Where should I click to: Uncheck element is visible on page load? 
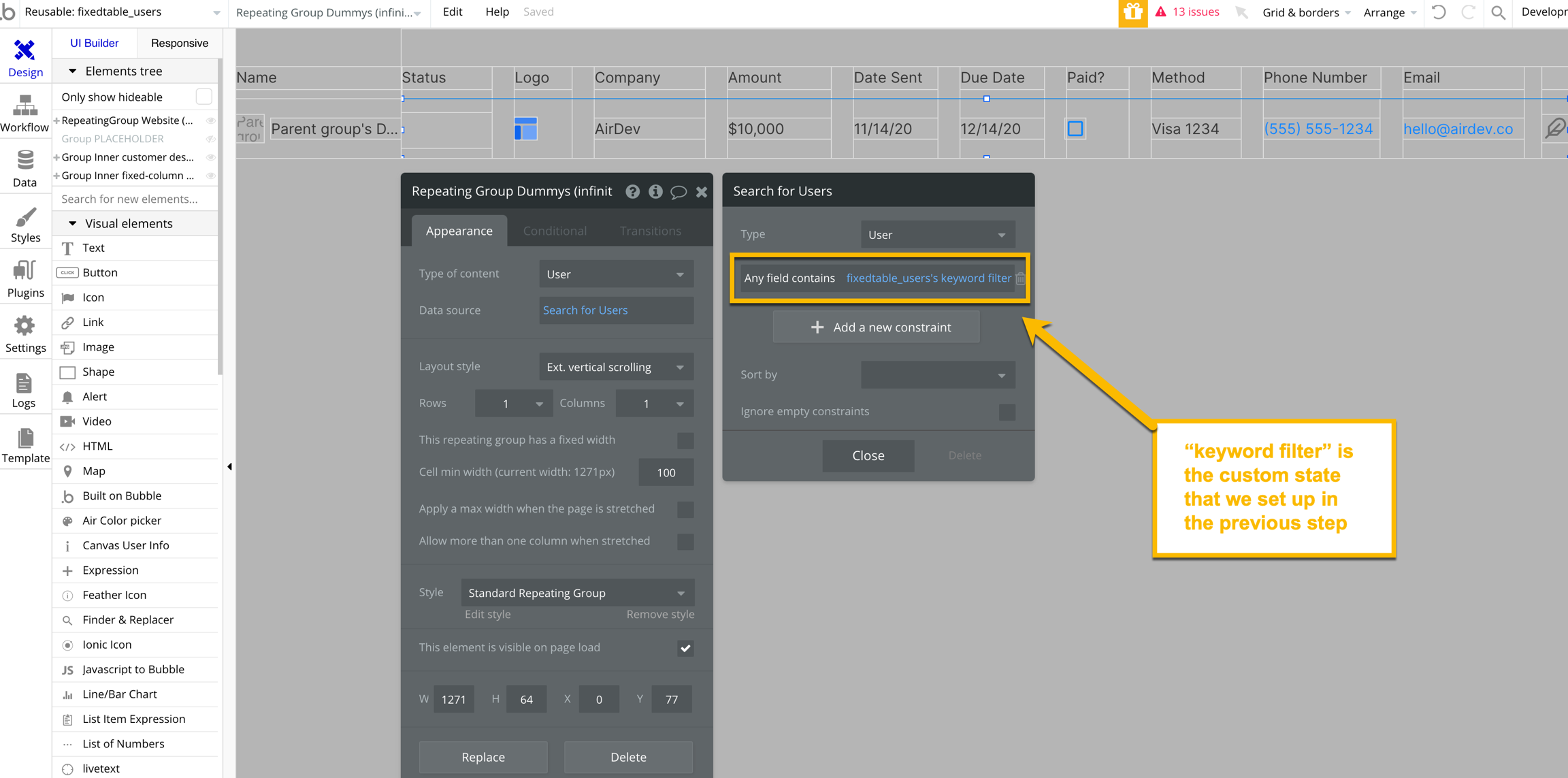click(x=685, y=648)
